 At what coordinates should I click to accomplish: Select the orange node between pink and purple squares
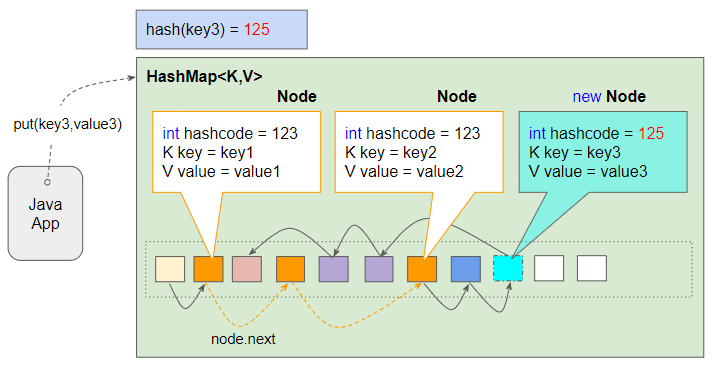[291, 269]
